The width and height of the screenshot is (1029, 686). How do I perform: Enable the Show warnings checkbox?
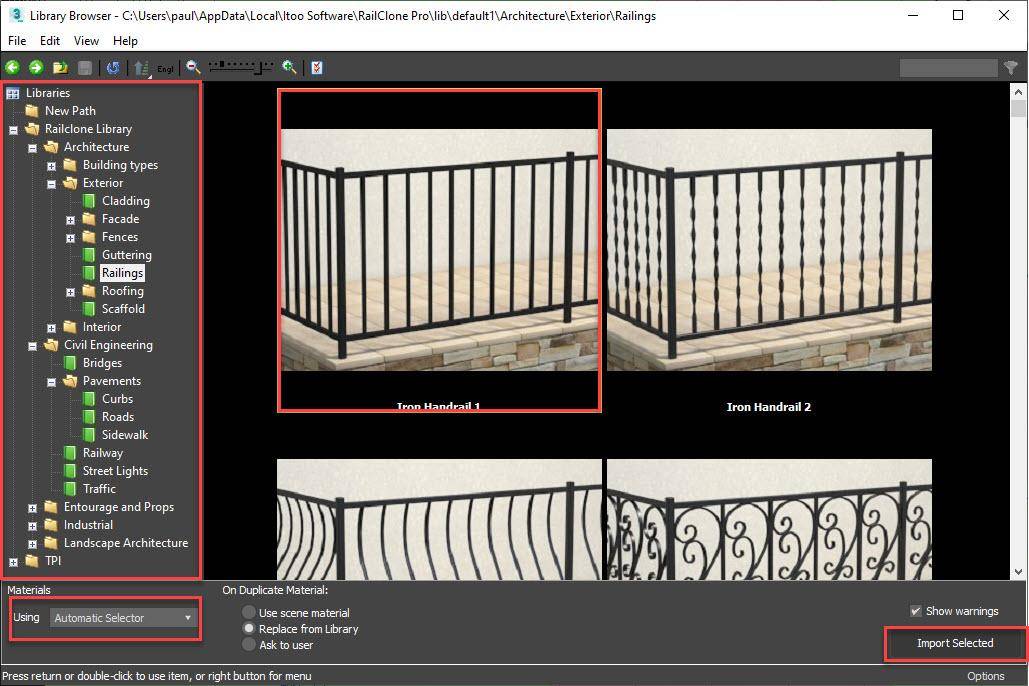(x=915, y=611)
